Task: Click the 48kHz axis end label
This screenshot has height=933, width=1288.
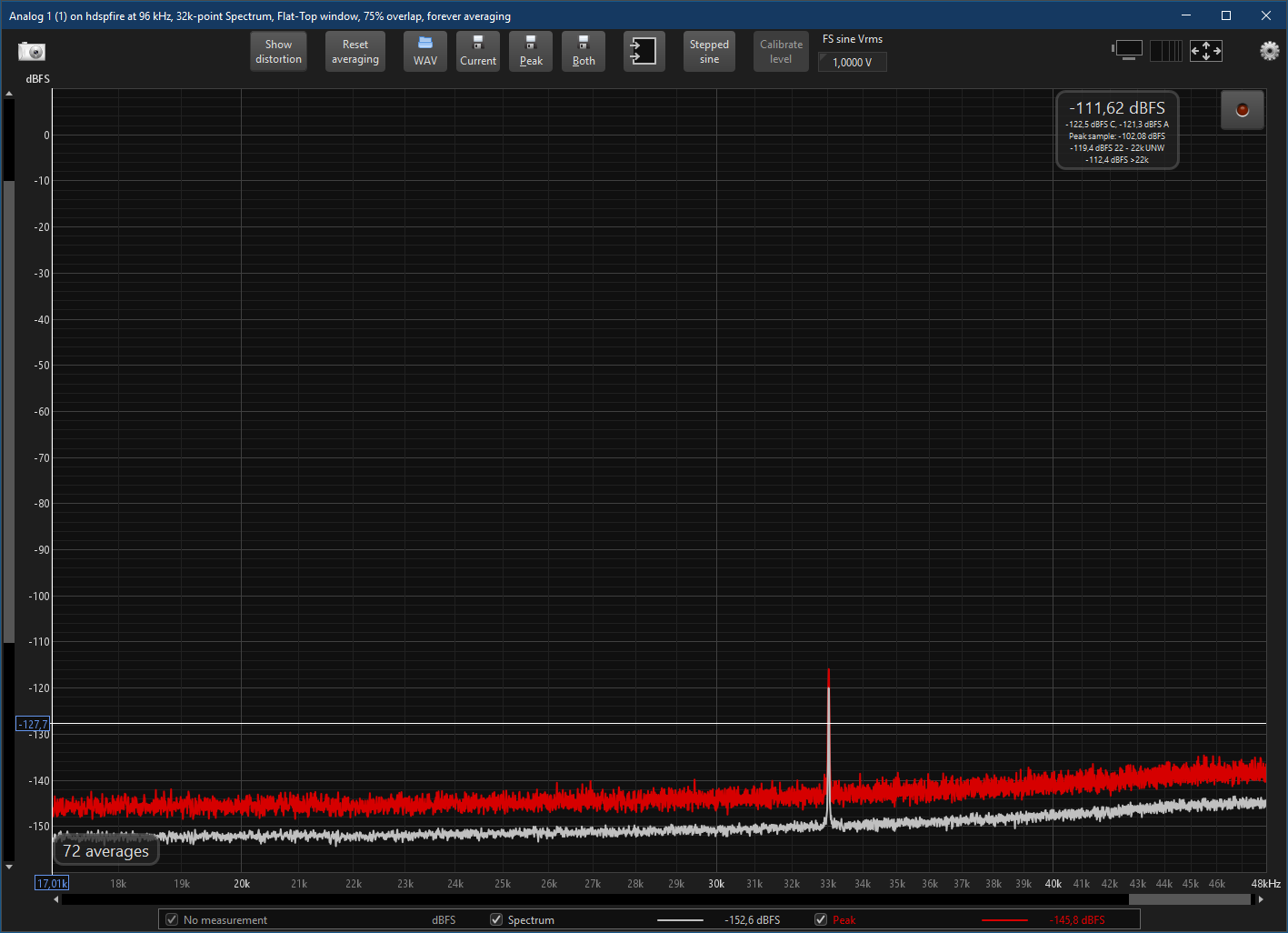Action: coord(1265,884)
